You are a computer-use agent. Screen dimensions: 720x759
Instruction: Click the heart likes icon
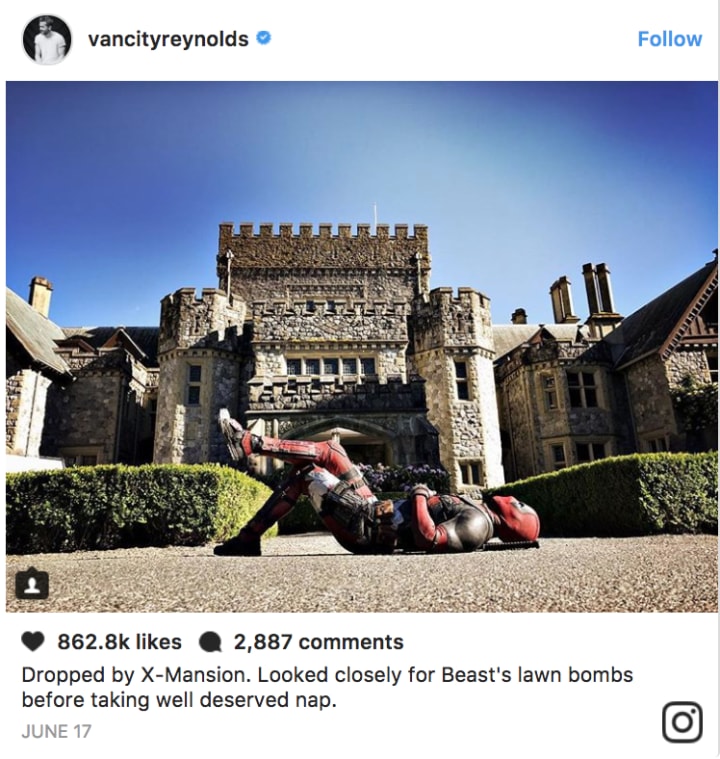pyautogui.click(x=33, y=642)
